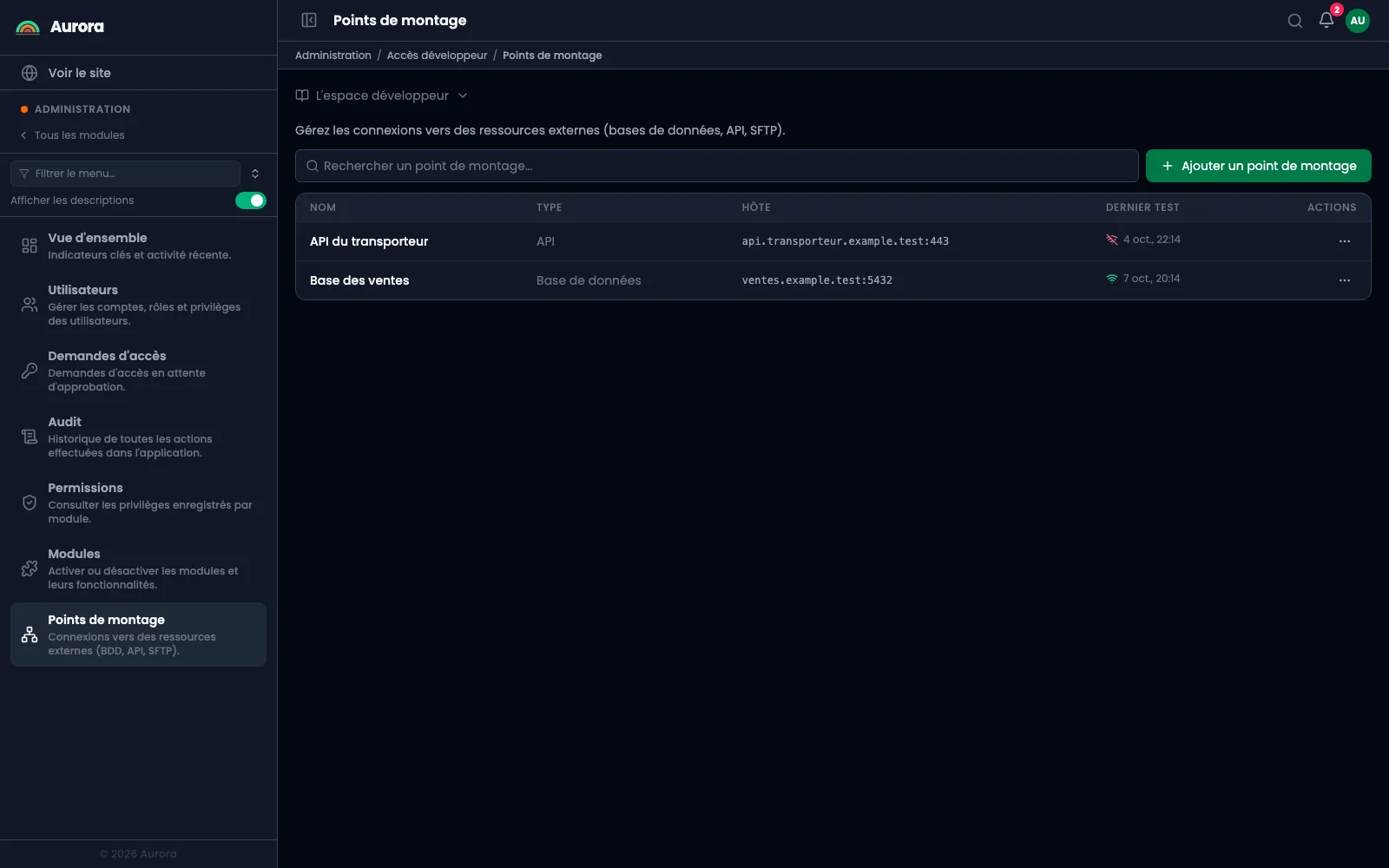This screenshot has height=868, width=1389.
Task: Click Ajouter un point de montage button
Action: pos(1259,166)
